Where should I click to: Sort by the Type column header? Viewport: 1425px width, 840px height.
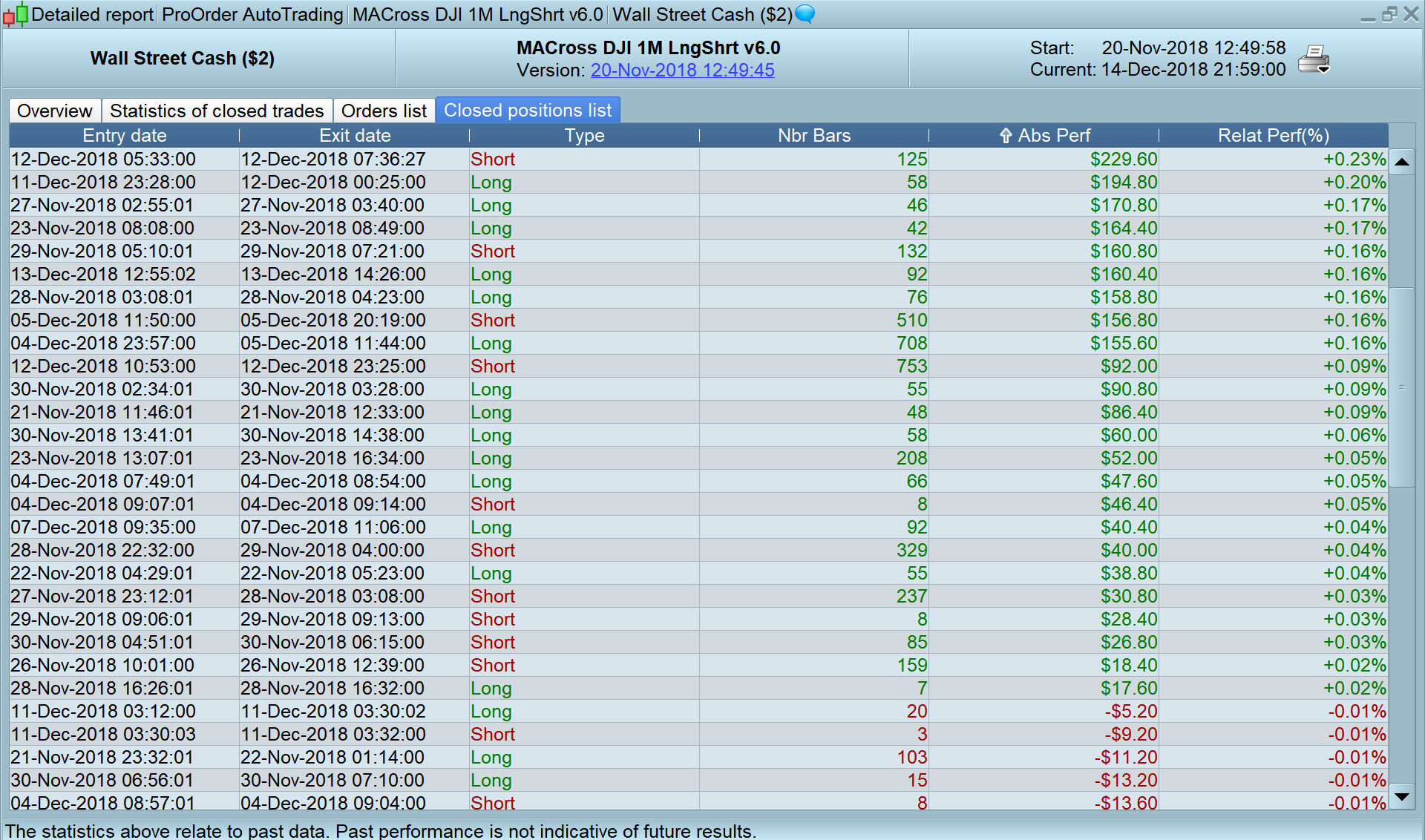coord(584,136)
